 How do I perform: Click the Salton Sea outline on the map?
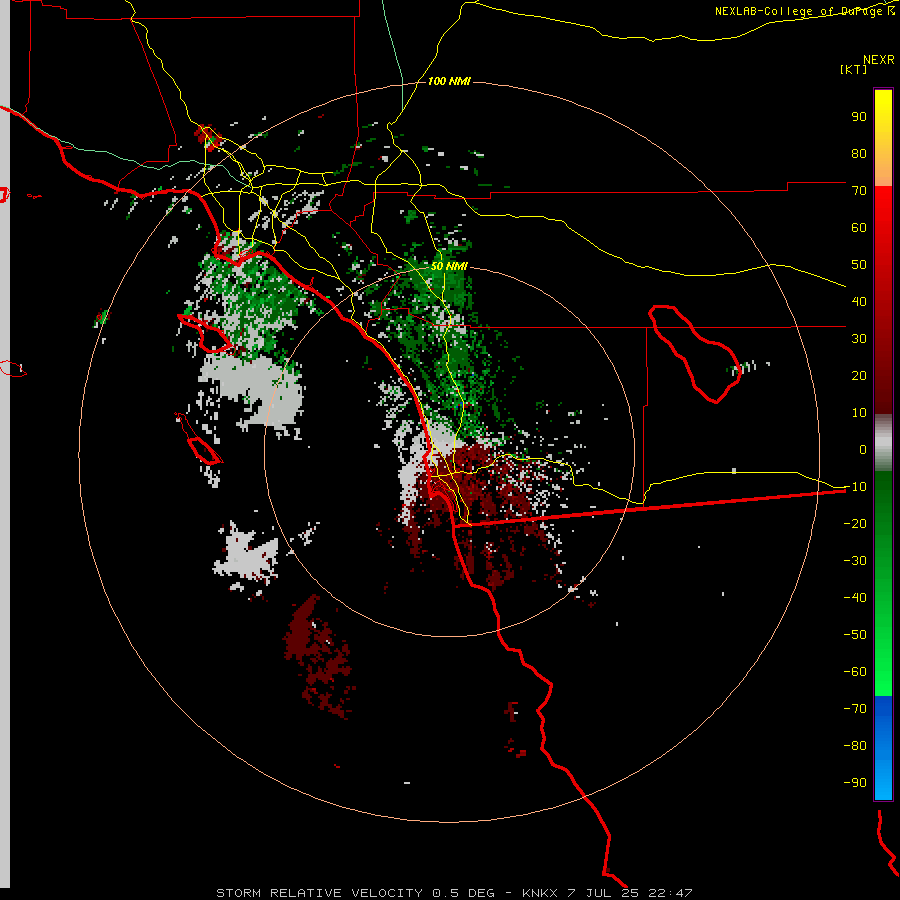point(694,354)
